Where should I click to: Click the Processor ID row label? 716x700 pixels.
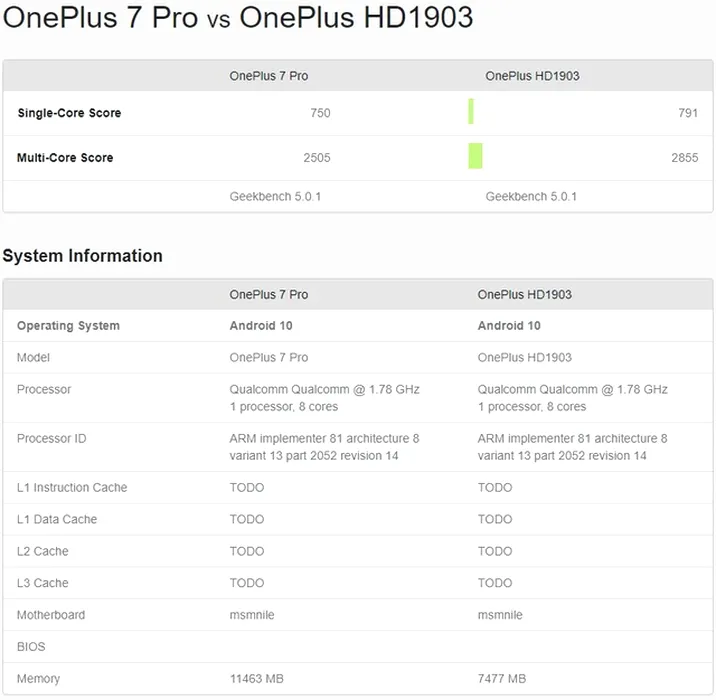(52, 439)
